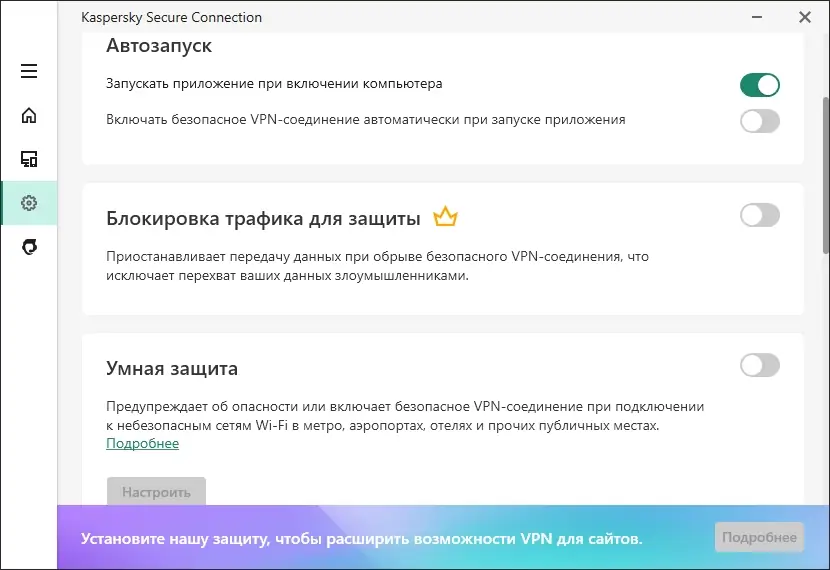Image resolution: width=830 pixels, height=570 pixels.
Task: Click the 'Предупреждает об опасности' description
Action: tap(405, 416)
